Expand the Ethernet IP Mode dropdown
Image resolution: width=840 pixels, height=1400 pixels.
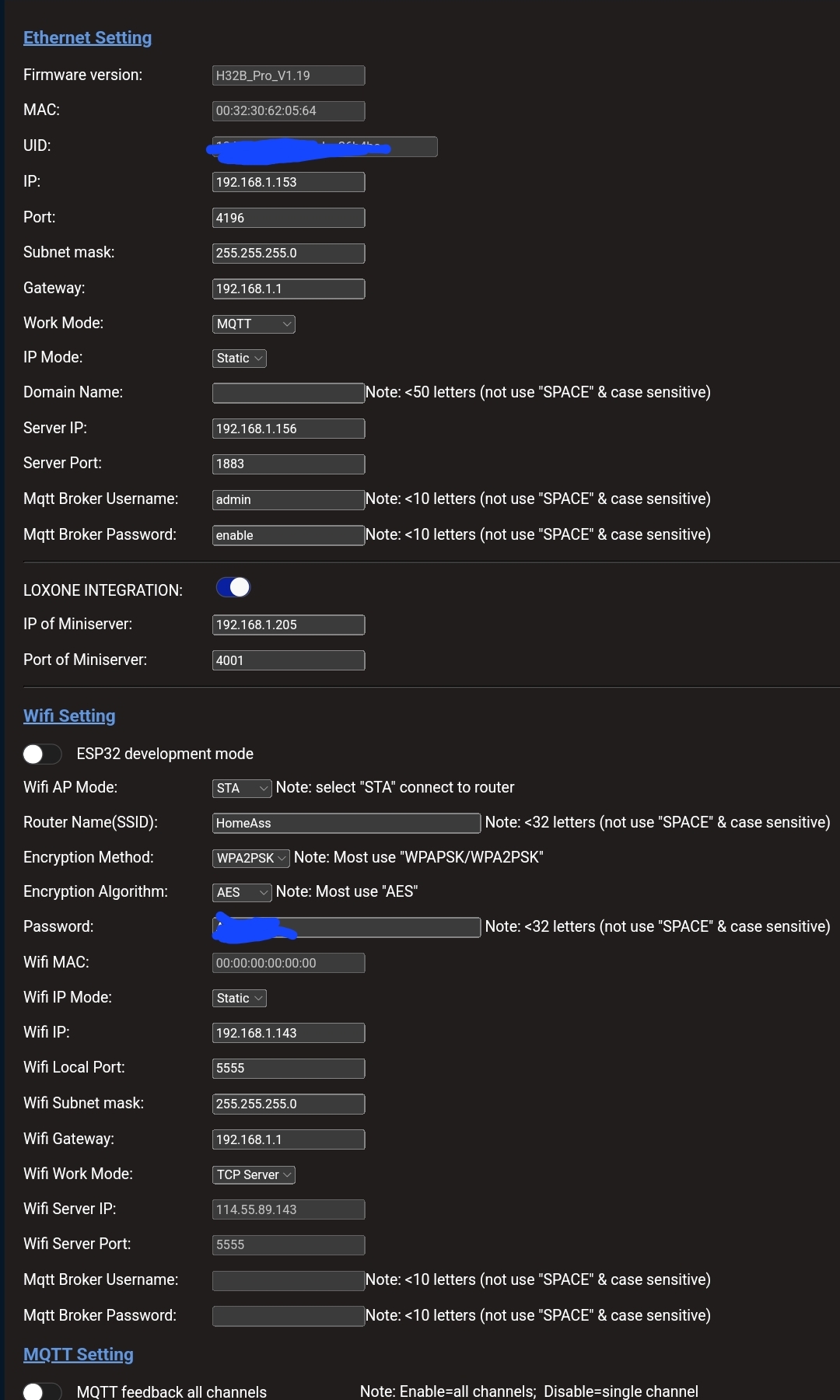(x=240, y=358)
